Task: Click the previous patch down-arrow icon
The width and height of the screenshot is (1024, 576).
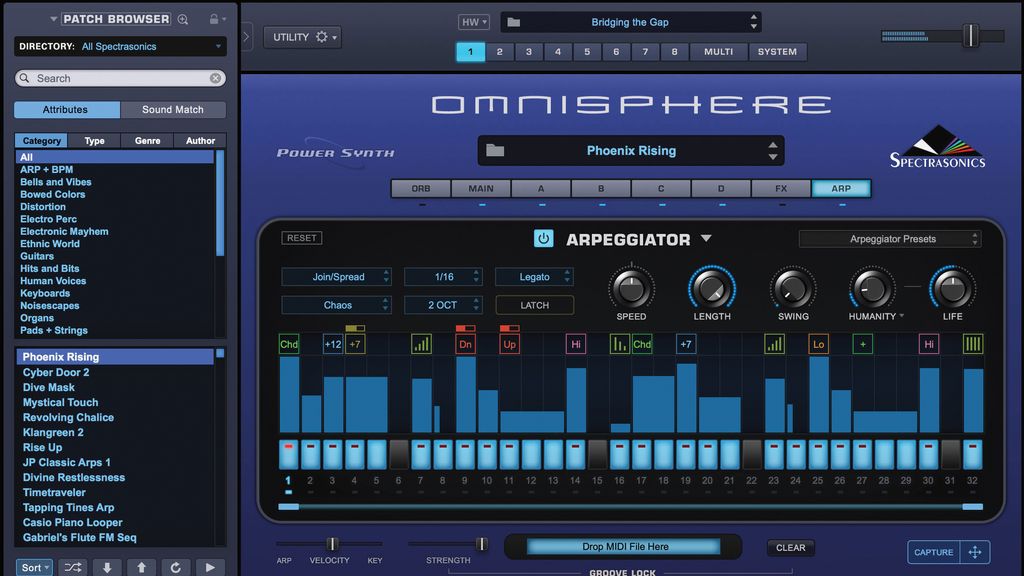Action: pos(106,567)
